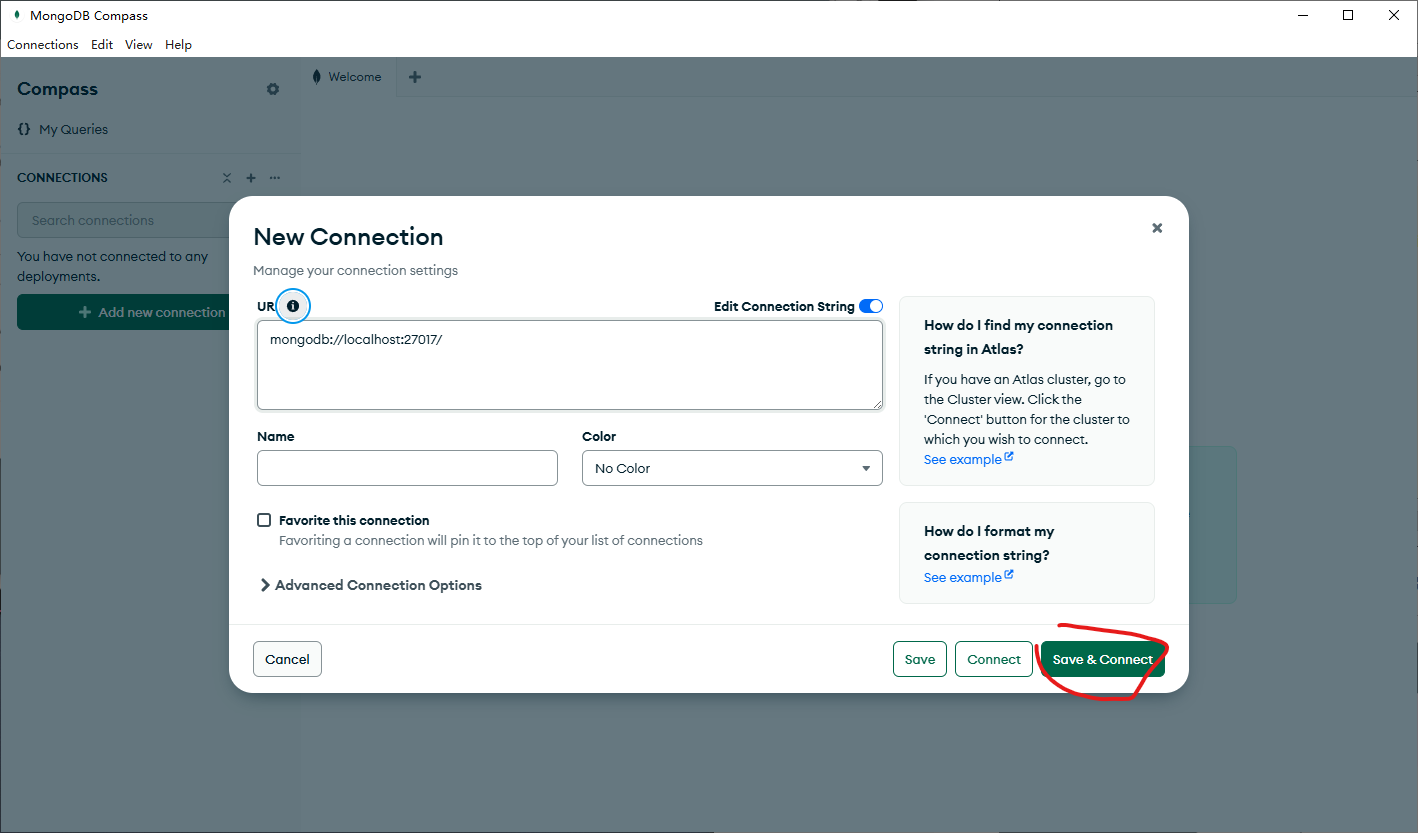
Task: Switch to the Welcome tab
Action: coord(349,77)
